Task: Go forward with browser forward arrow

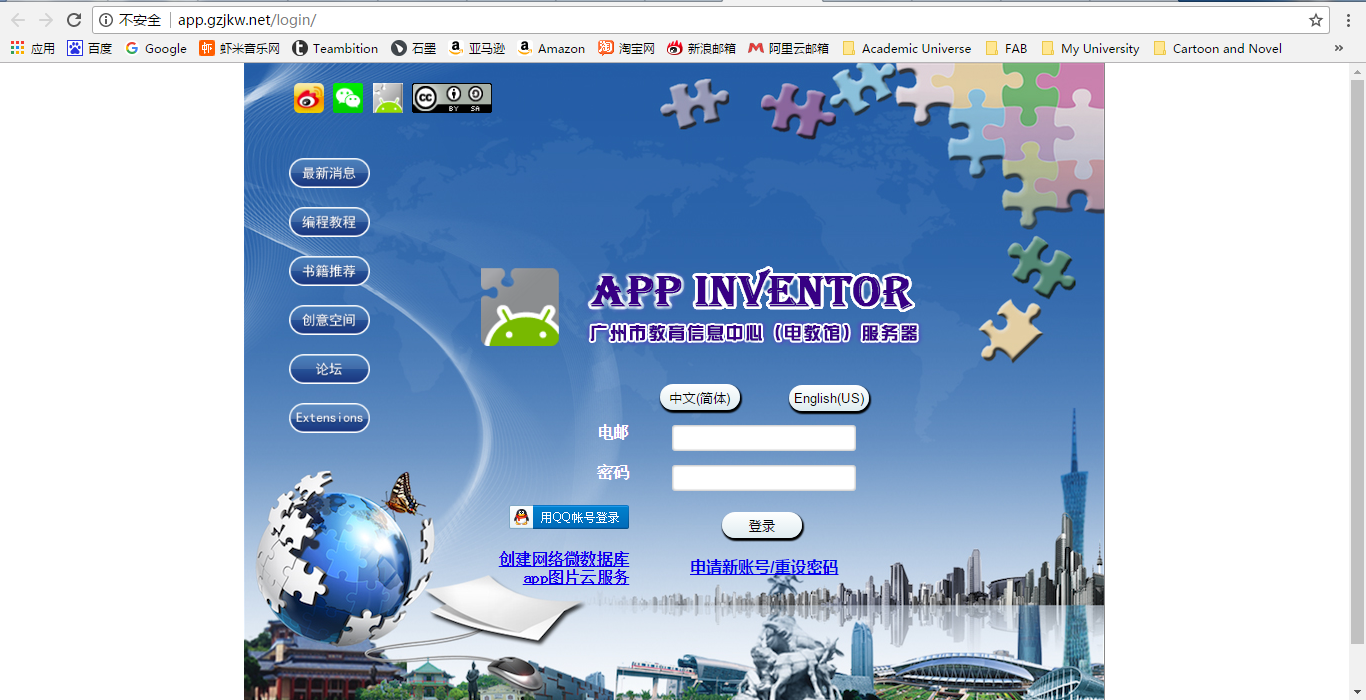Action: tap(45, 20)
